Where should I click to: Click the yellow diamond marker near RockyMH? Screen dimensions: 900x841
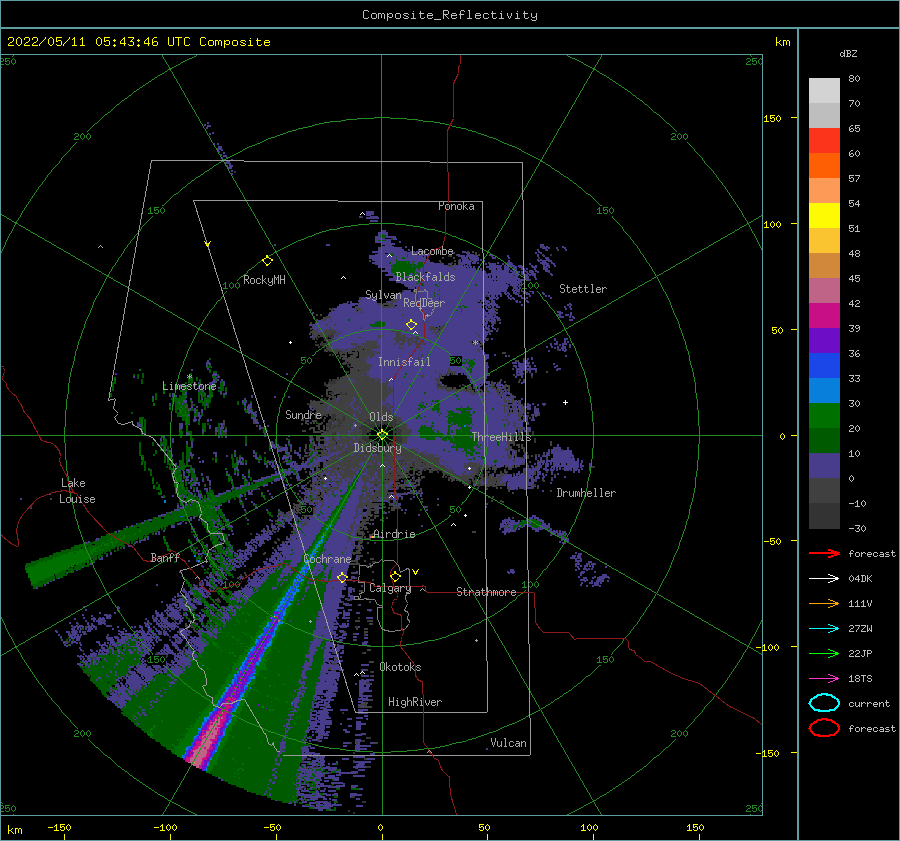click(x=267, y=261)
